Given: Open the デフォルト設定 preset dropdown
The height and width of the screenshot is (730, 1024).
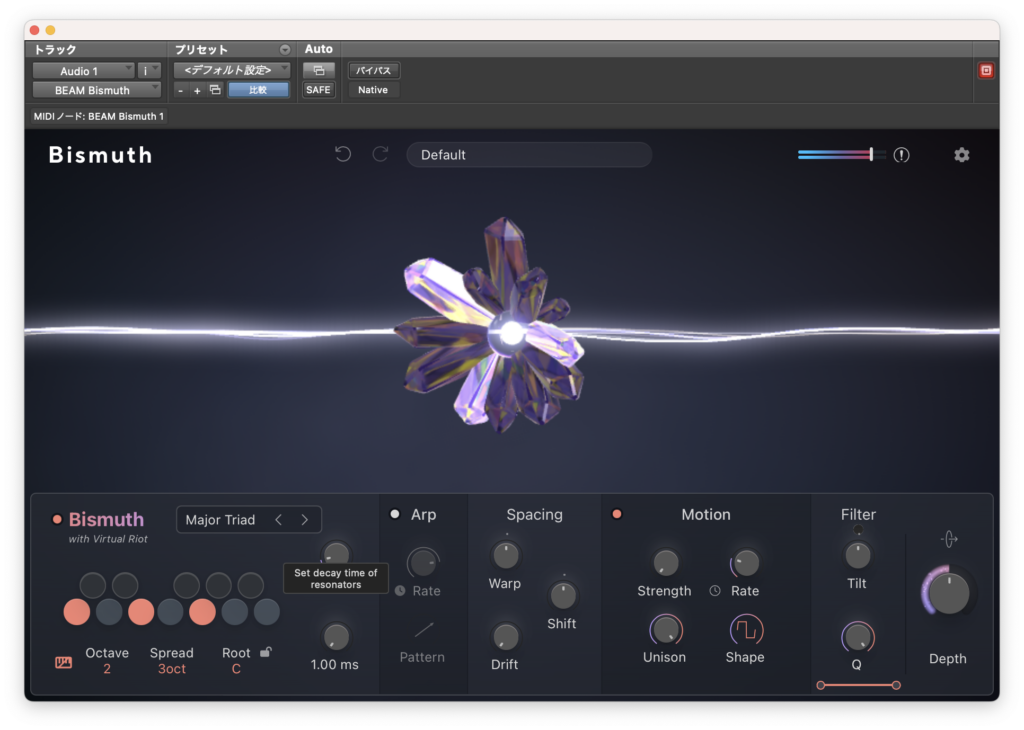Looking at the screenshot, I should tap(231, 70).
